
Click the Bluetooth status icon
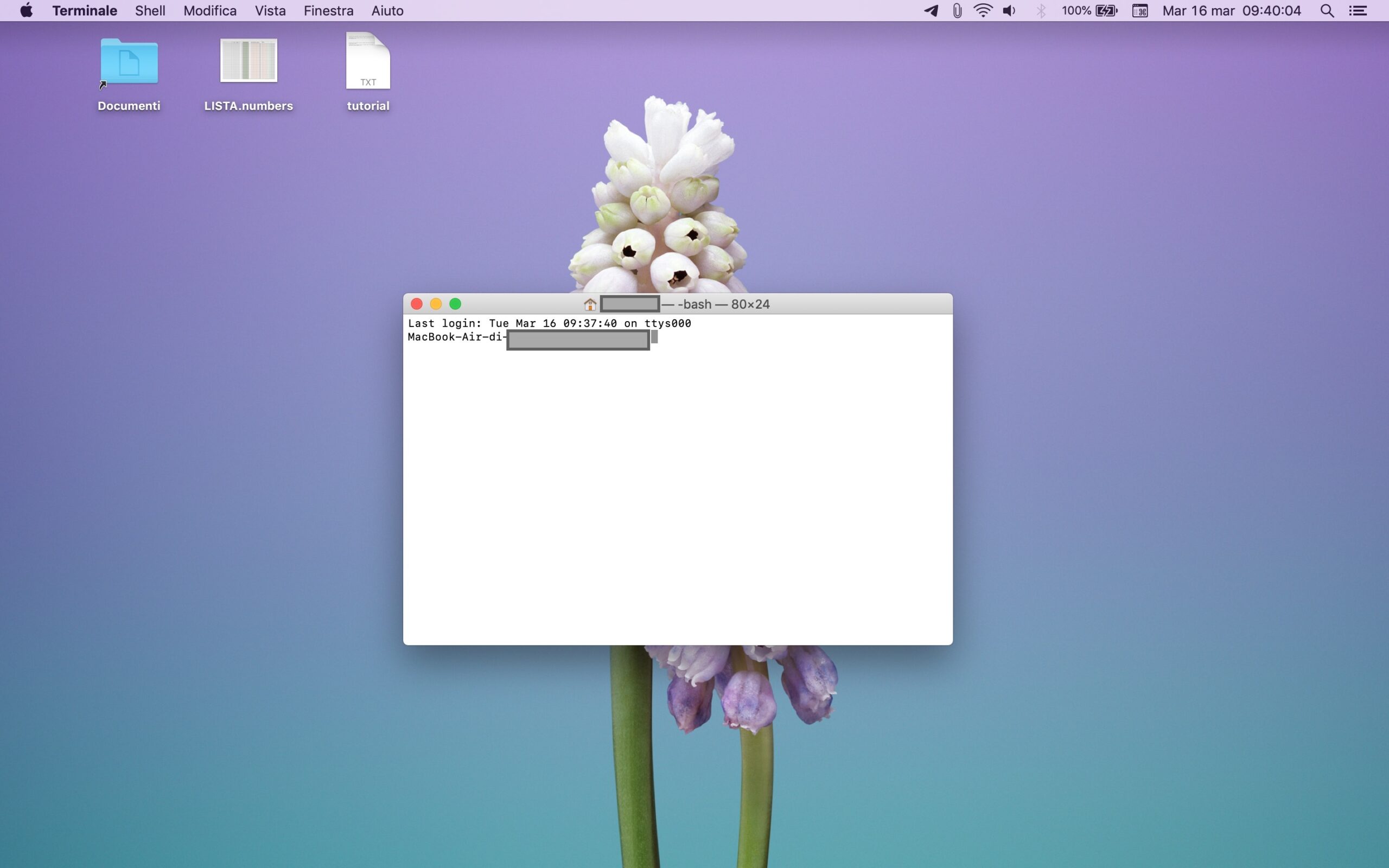(x=1041, y=10)
